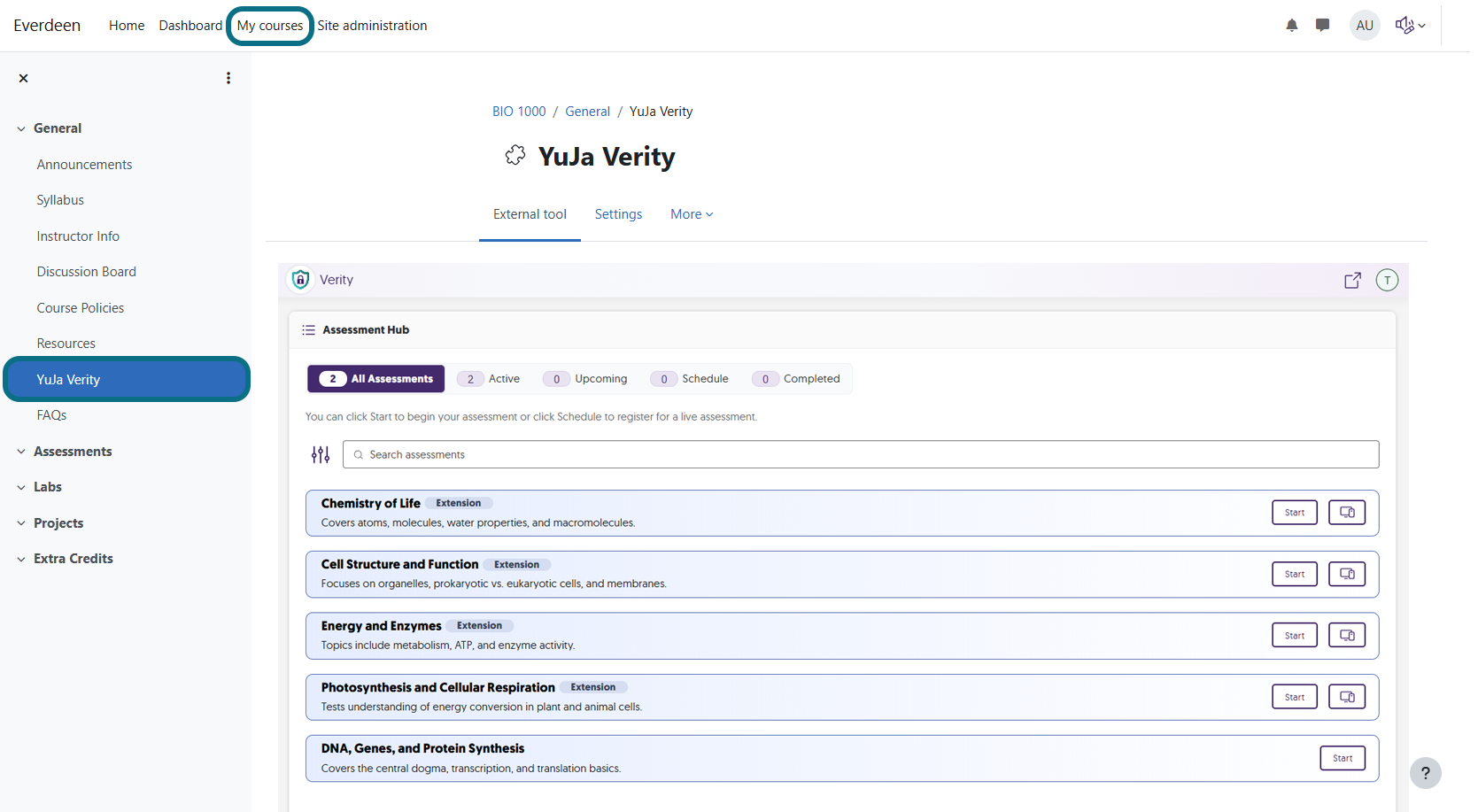
Task: Click the T profile circle in Verity
Action: pos(1387,280)
